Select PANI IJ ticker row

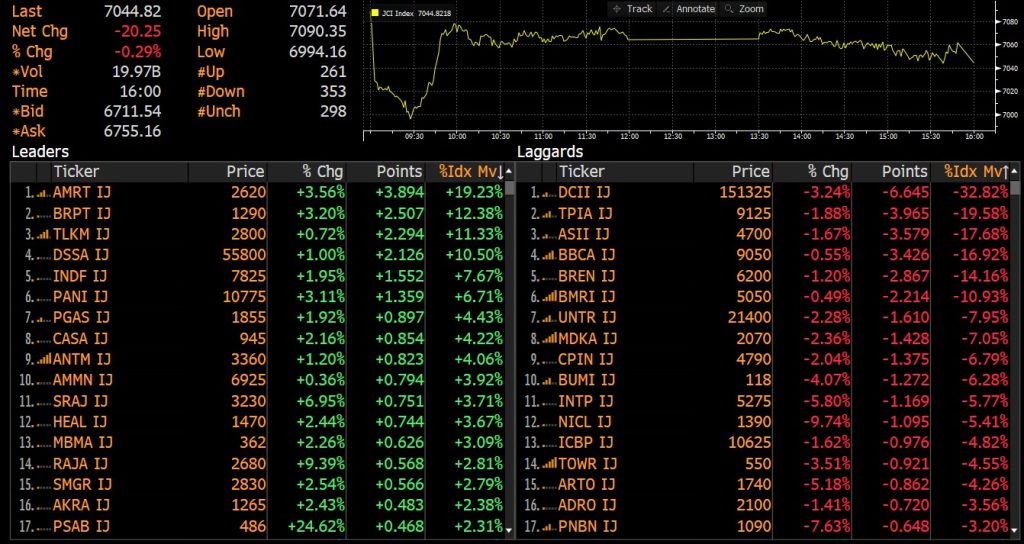click(x=80, y=297)
